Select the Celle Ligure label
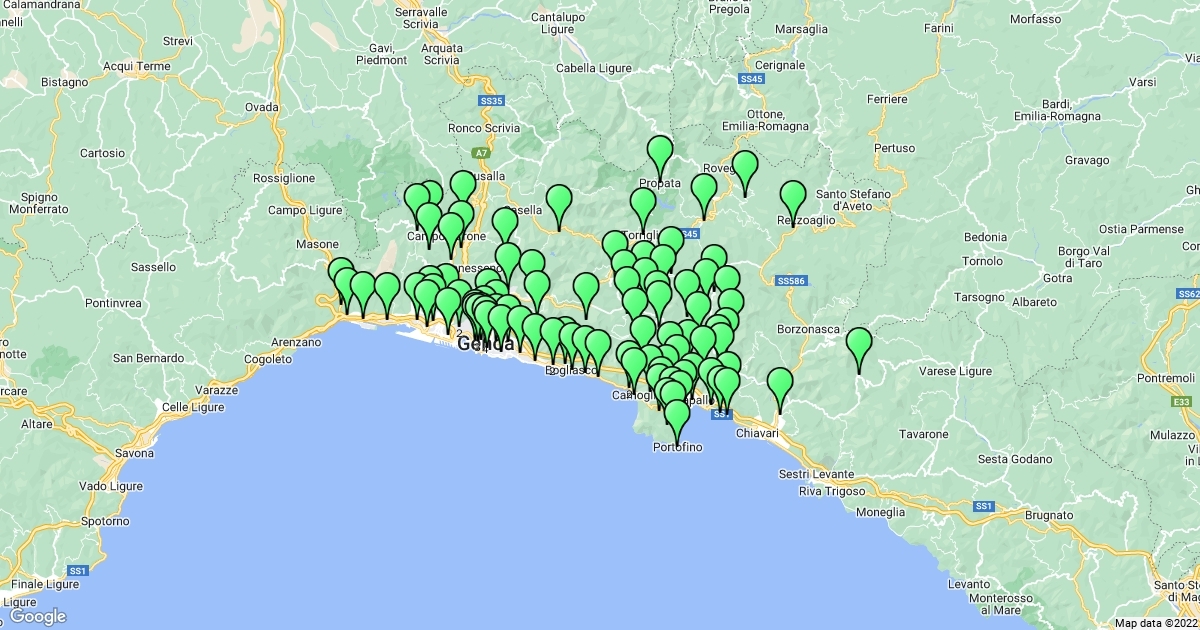1200x630 pixels. pos(192,406)
